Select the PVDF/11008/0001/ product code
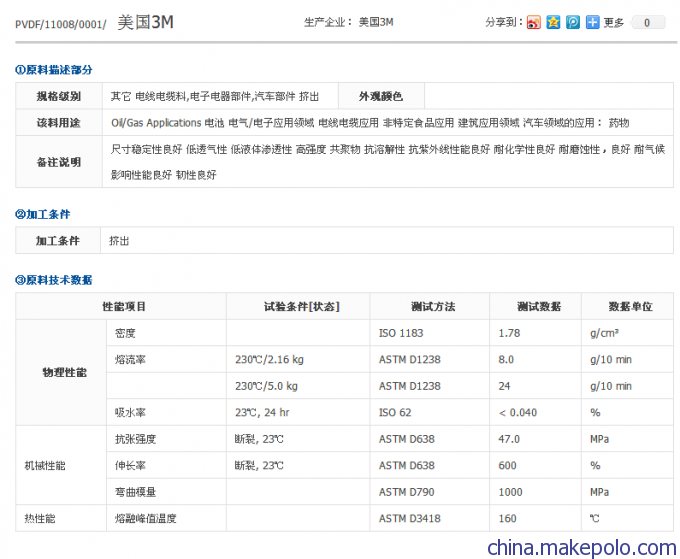Screen dimensions: 680x559 pos(61,24)
